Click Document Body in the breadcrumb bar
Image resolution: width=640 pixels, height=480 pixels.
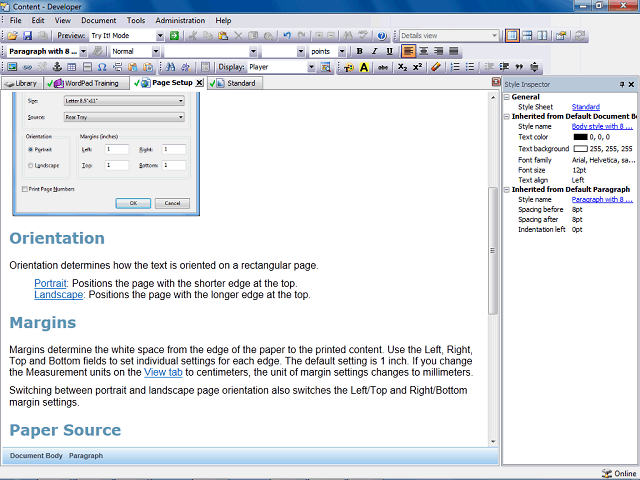coord(36,456)
